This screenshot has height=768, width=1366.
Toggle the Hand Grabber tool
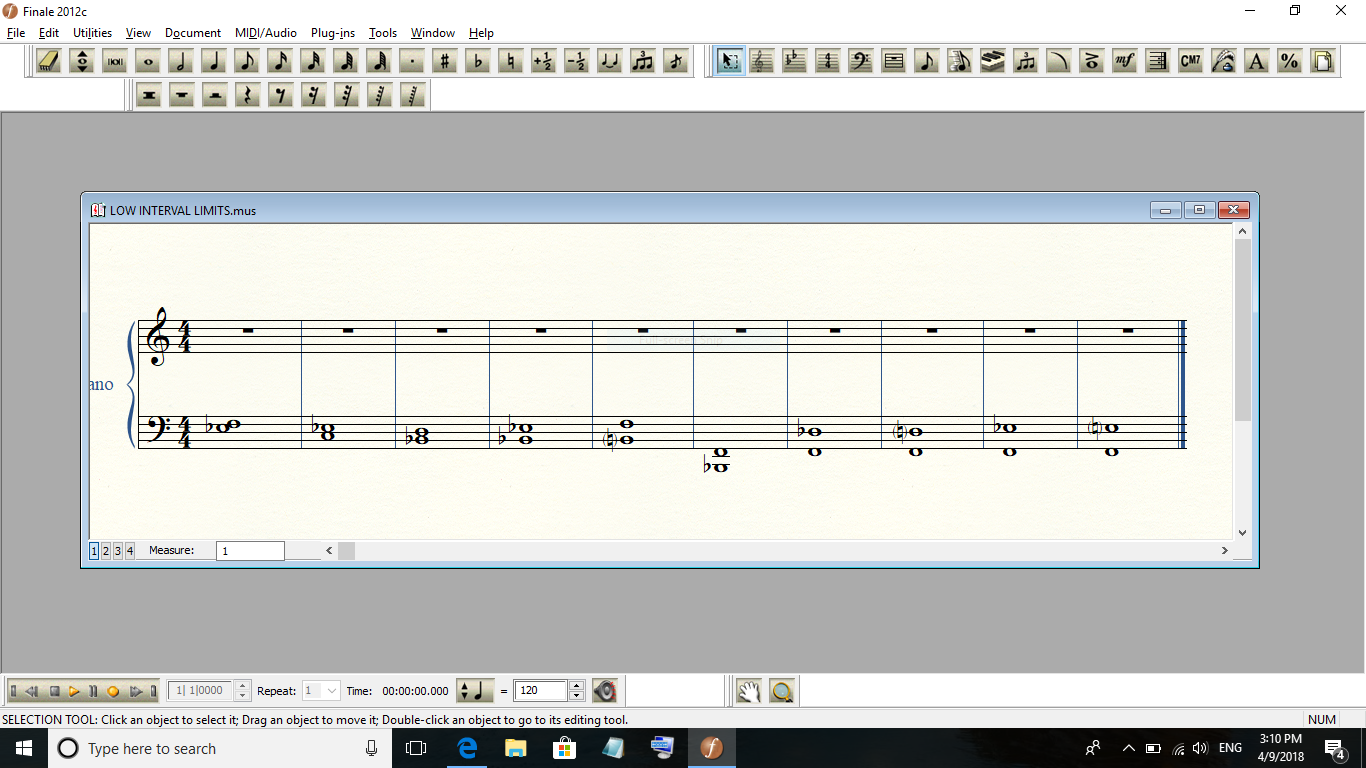749,691
